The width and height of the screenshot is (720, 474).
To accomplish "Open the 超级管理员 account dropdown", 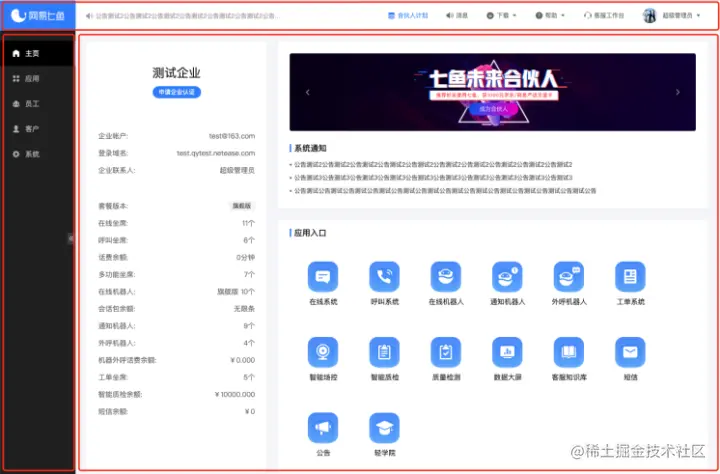I will (672, 16).
